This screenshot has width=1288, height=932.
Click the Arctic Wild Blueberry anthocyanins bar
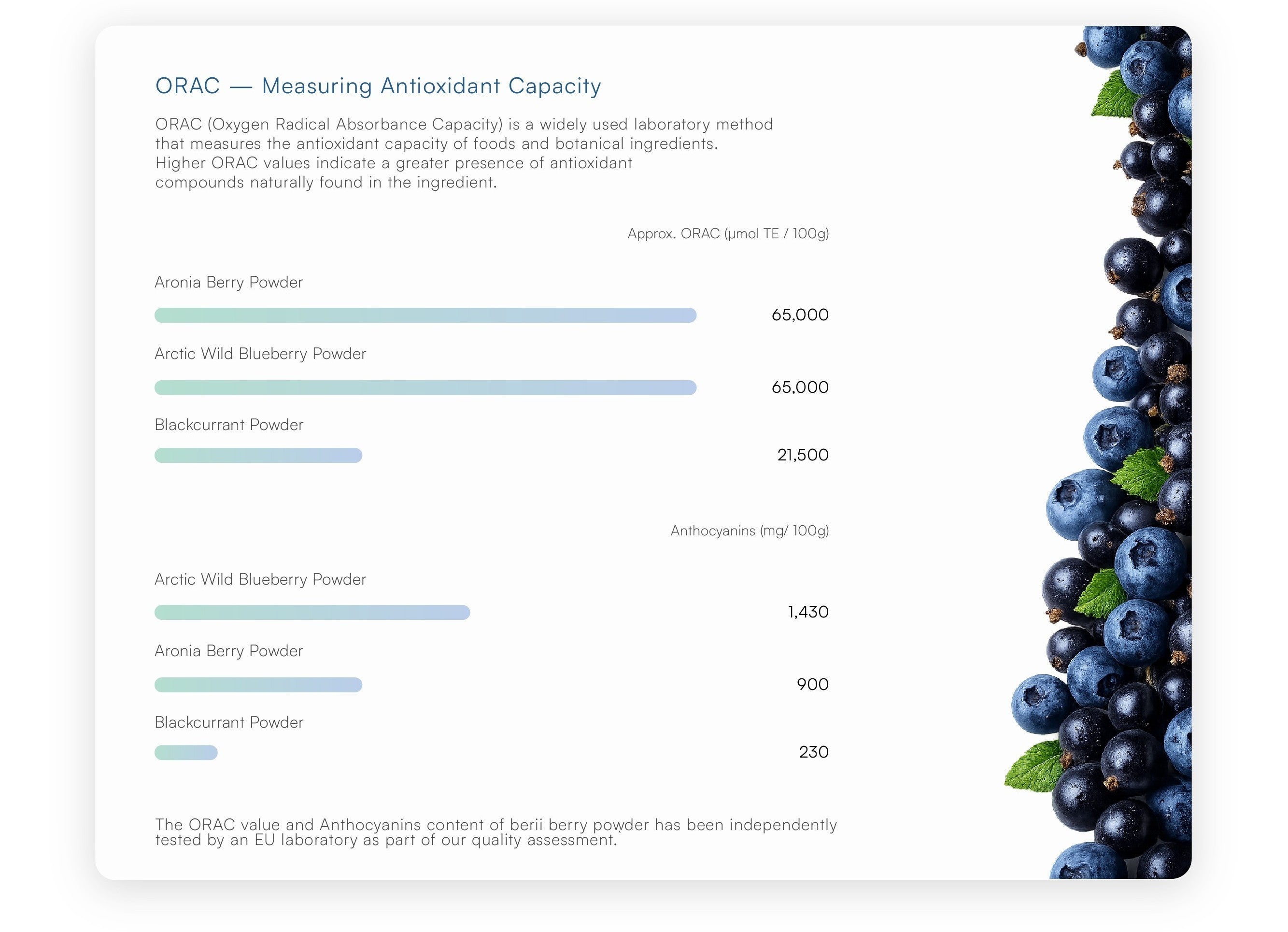(x=312, y=613)
